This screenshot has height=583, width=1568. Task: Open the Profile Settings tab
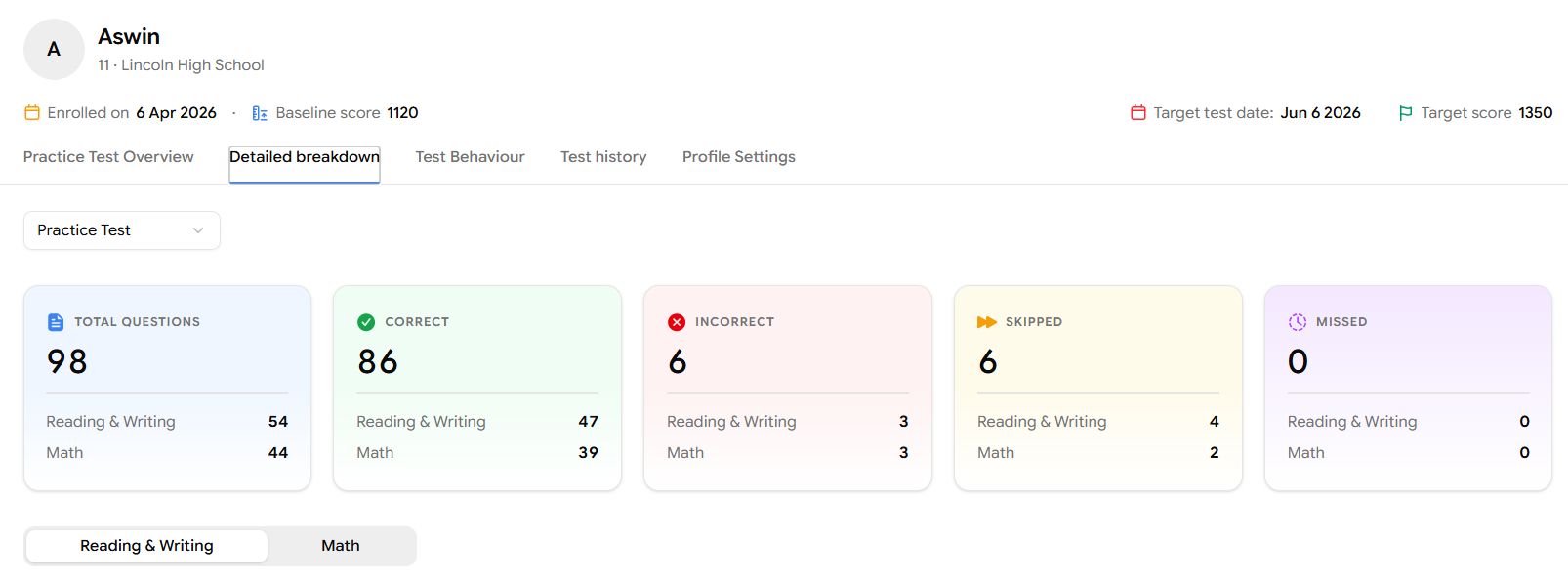click(739, 157)
